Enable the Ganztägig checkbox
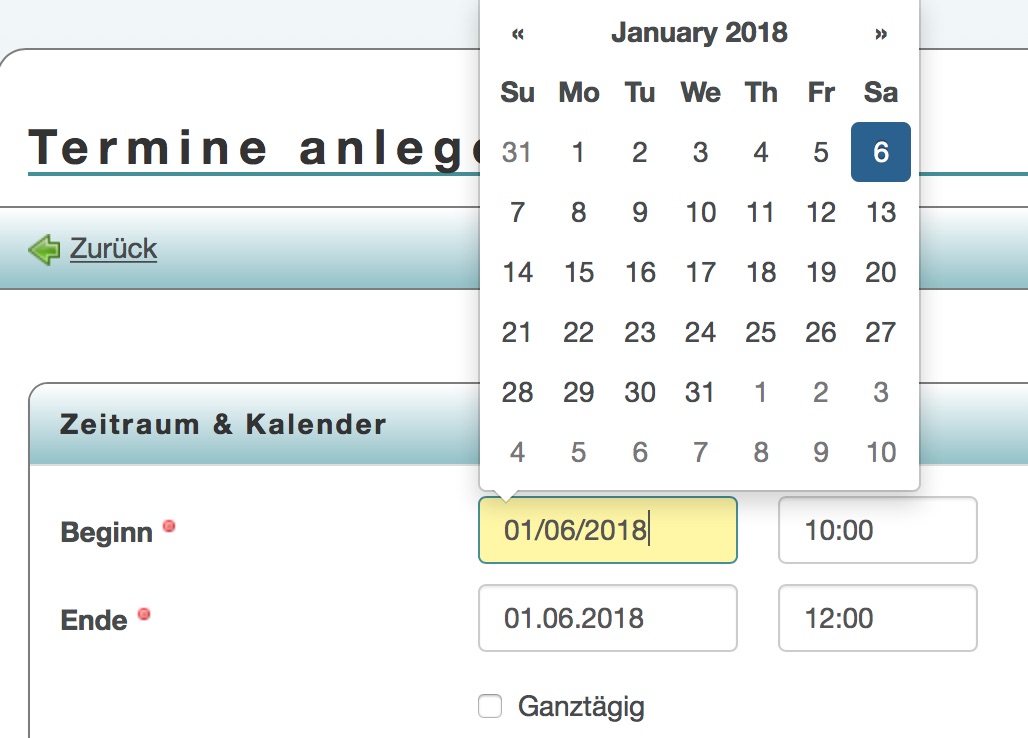1028x738 pixels. (490, 706)
